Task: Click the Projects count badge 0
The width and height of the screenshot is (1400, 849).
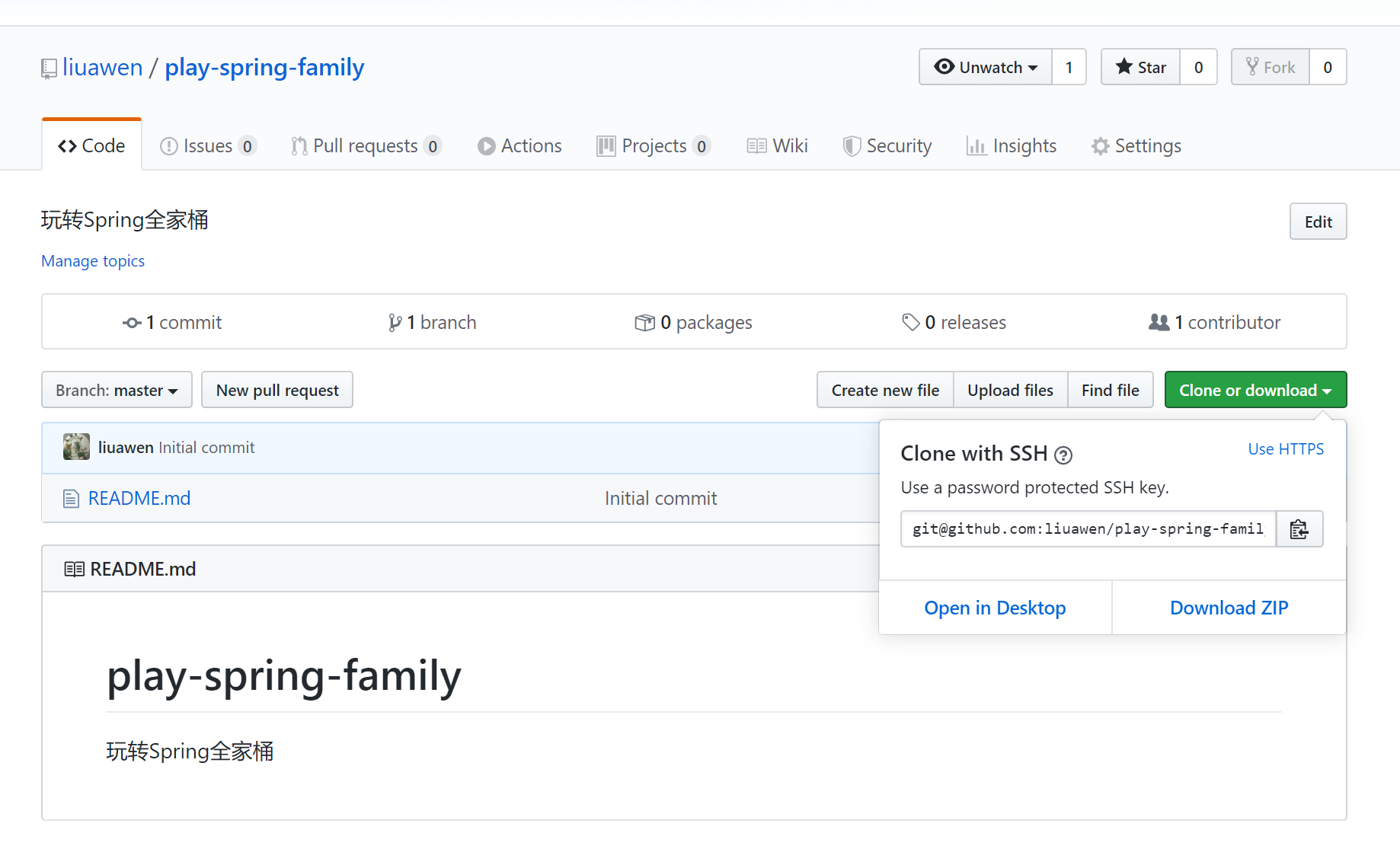Action: [702, 146]
